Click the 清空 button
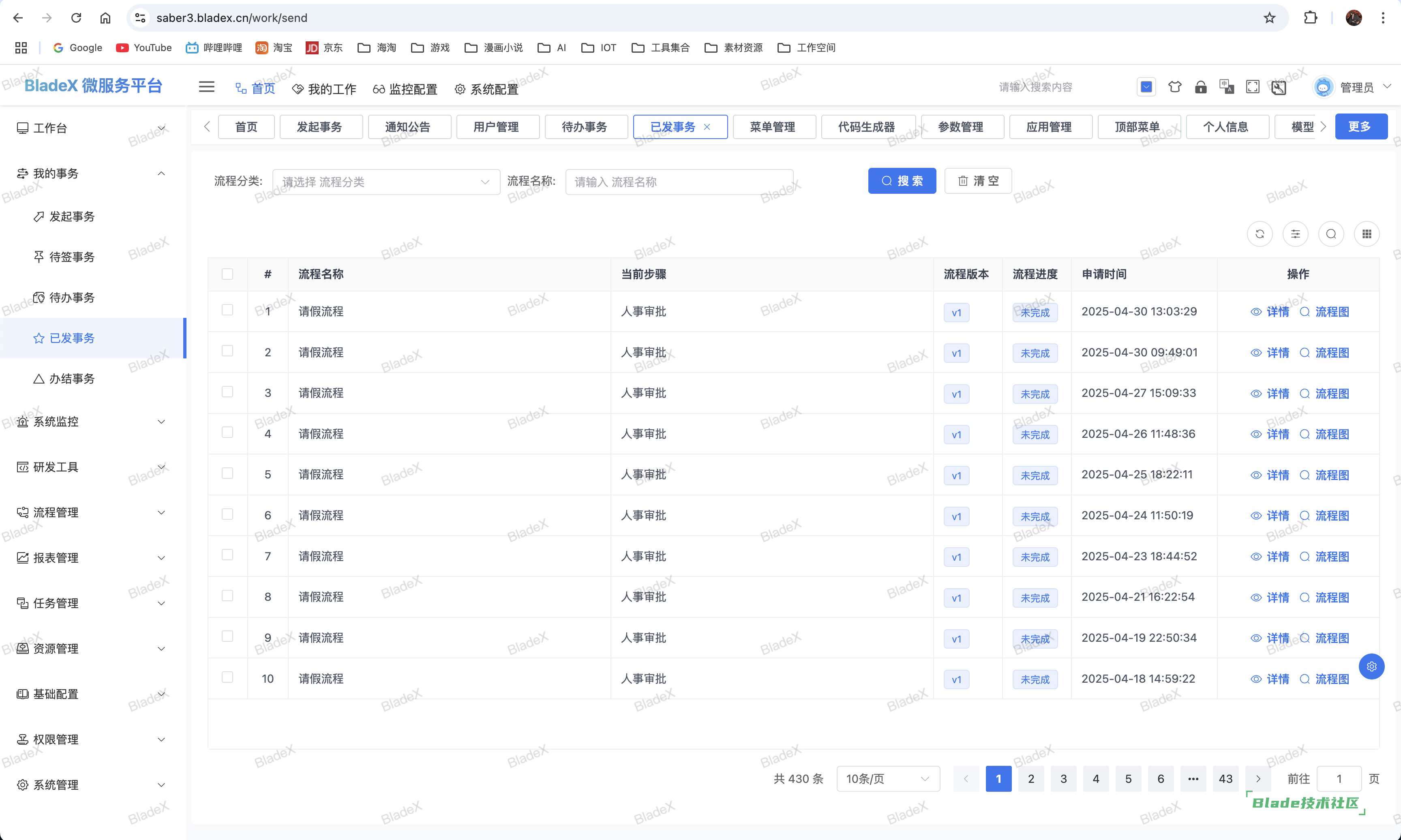 click(x=978, y=181)
